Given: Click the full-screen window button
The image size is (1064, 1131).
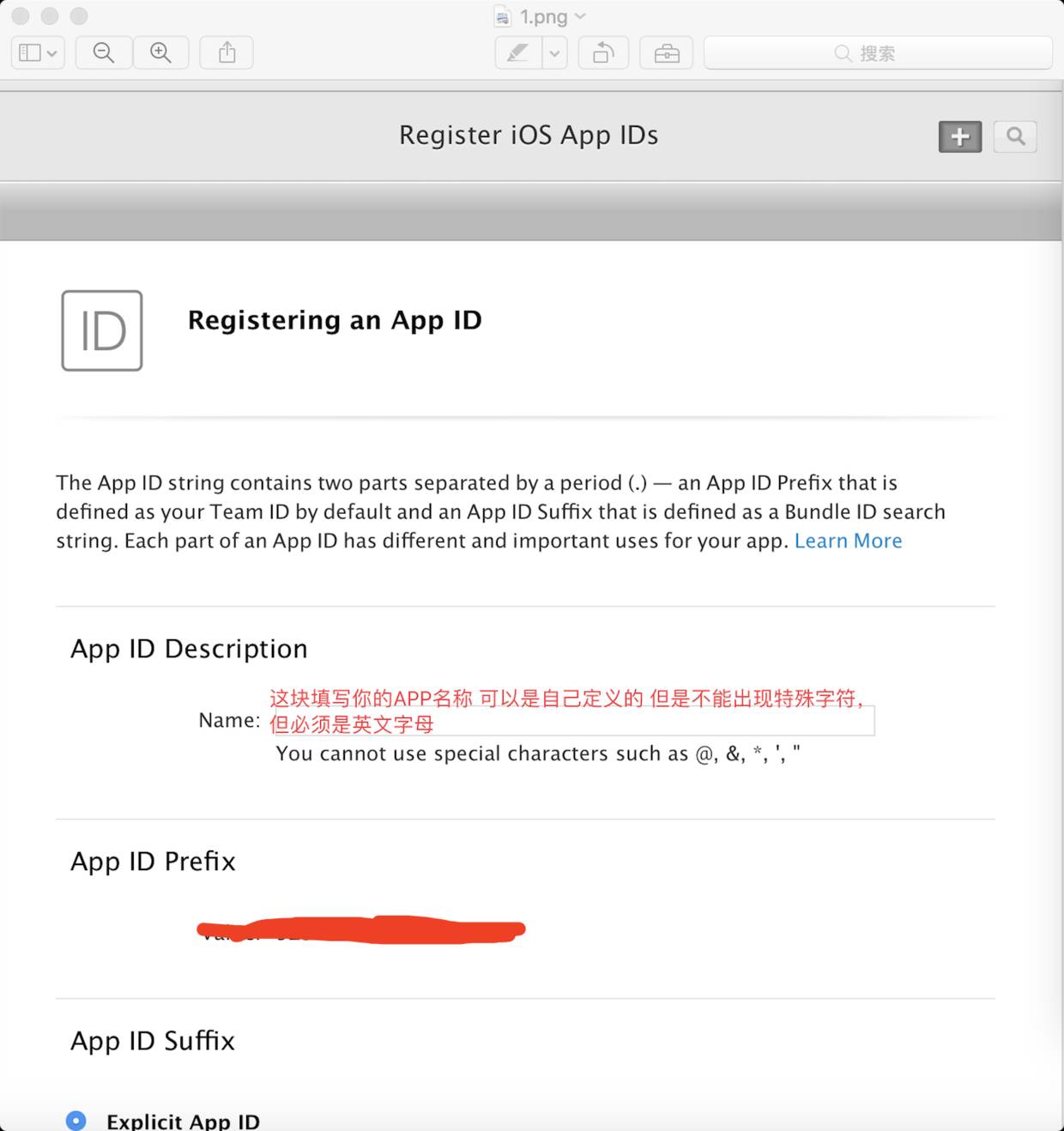Looking at the screenshot, I should point(79,16).
